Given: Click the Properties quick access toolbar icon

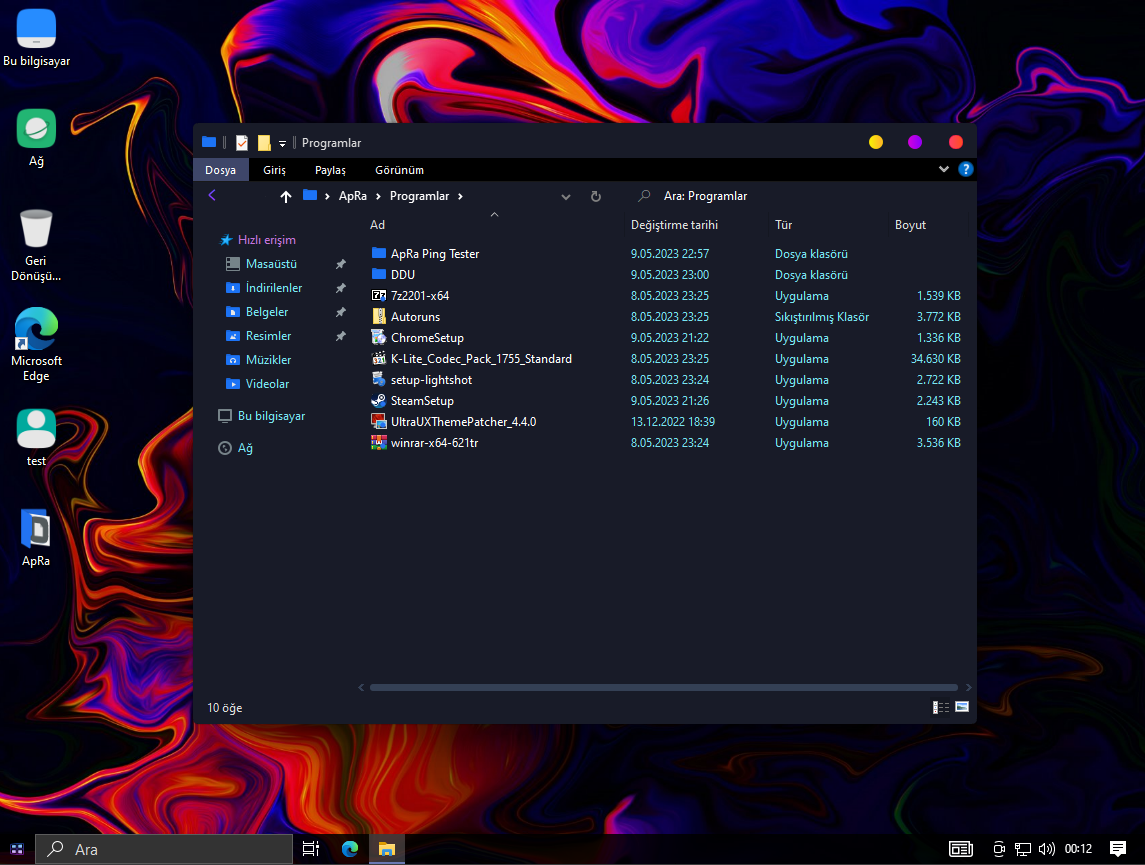Looking at the screenshot, I should pyautogui.click(x=242, y=143).
